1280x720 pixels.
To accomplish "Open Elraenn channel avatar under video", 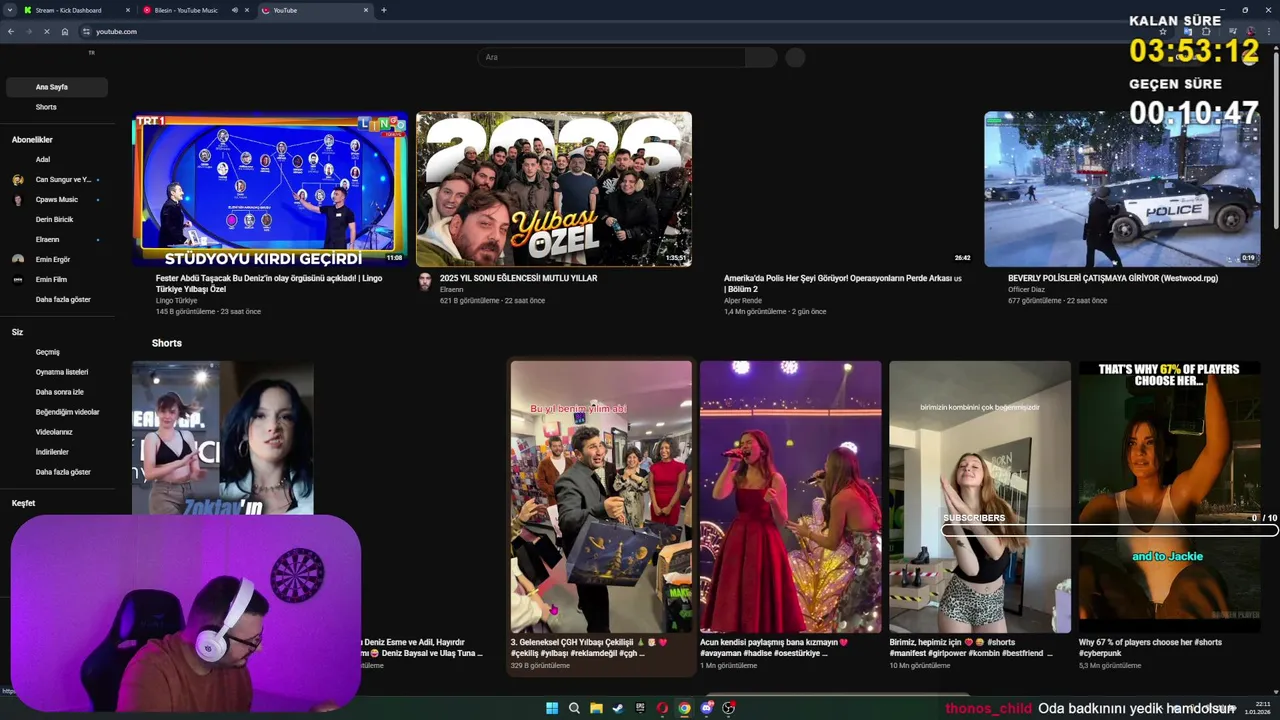I will pos(424,282).
